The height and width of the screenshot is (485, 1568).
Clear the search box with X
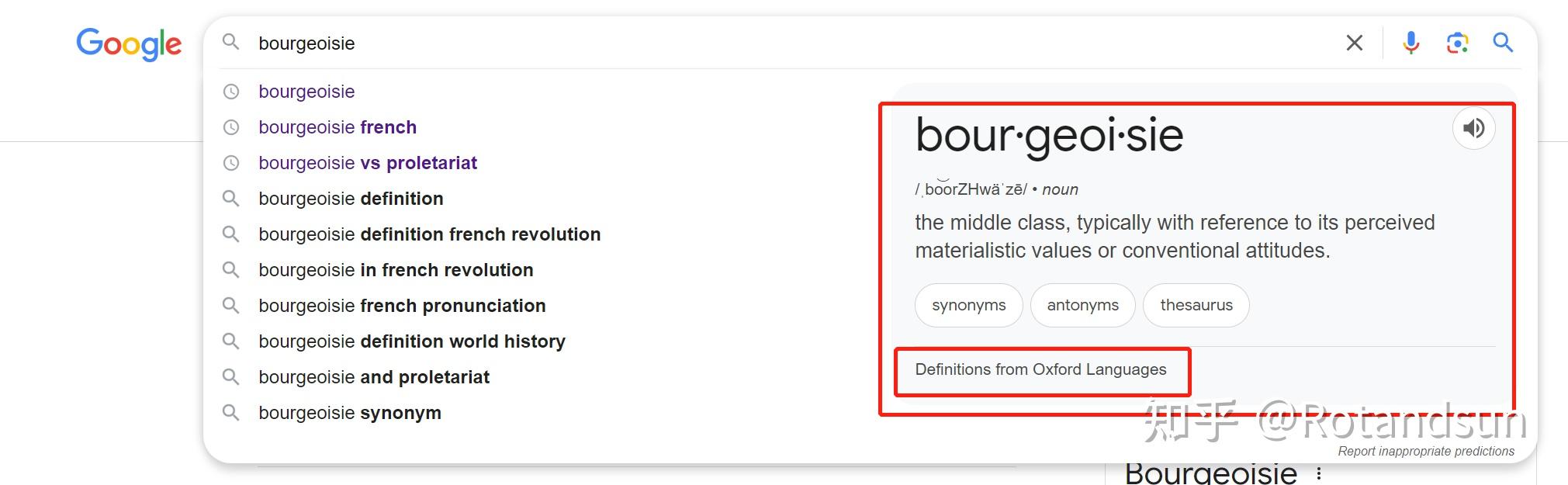[x=1355, y=43]
